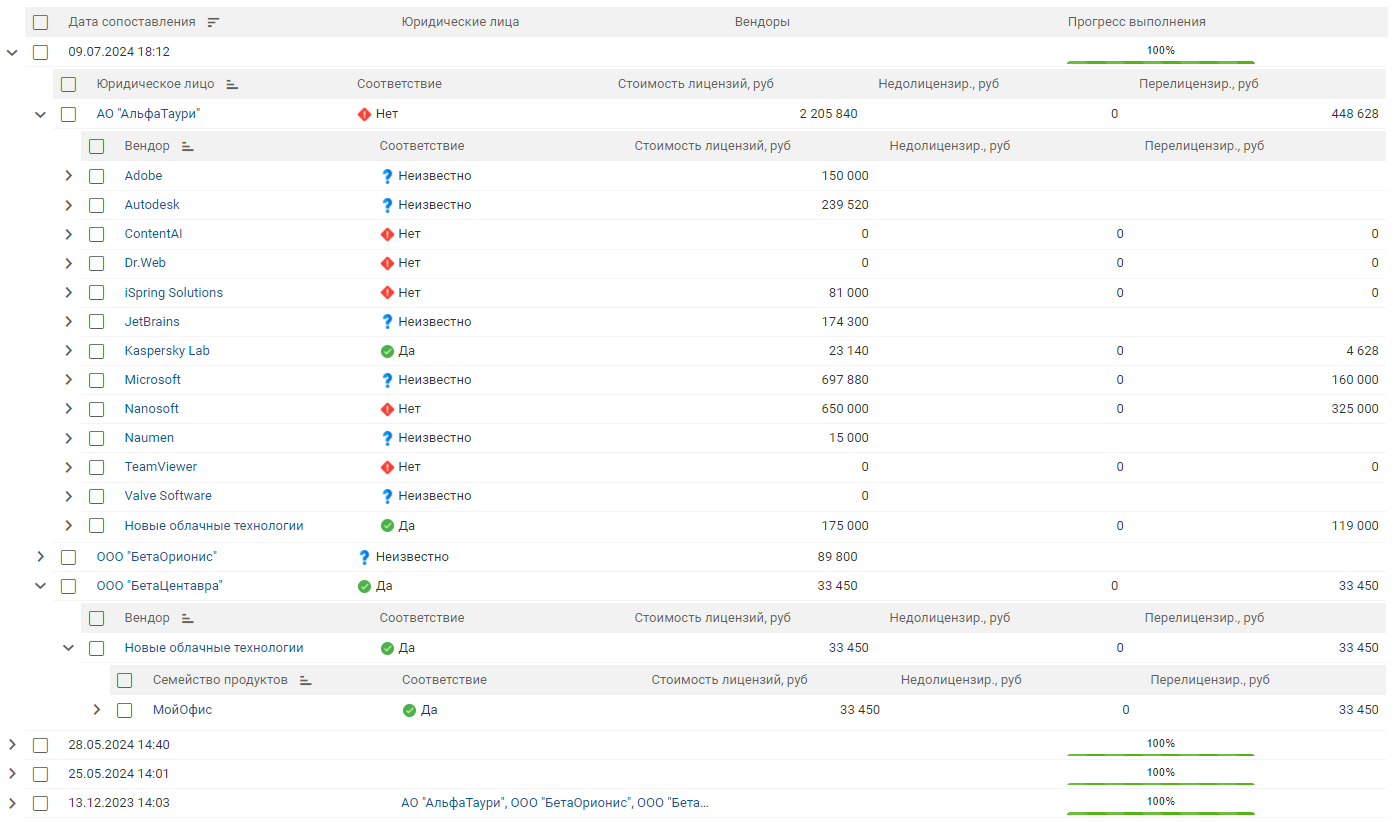Screen dimensions: 1396x823
Task: Open the МойОфис product family link
Action: click(183, 709)
